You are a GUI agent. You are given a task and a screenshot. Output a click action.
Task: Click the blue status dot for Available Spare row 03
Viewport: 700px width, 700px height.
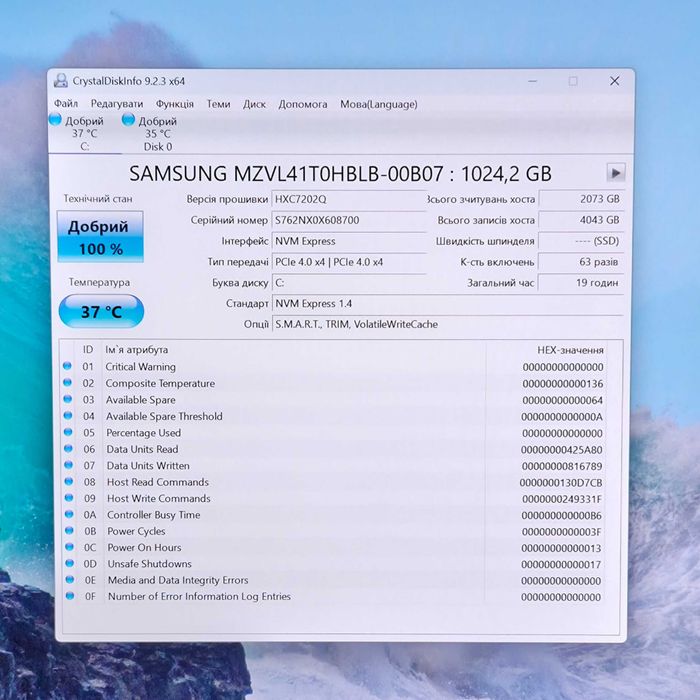tap(68, 399)
